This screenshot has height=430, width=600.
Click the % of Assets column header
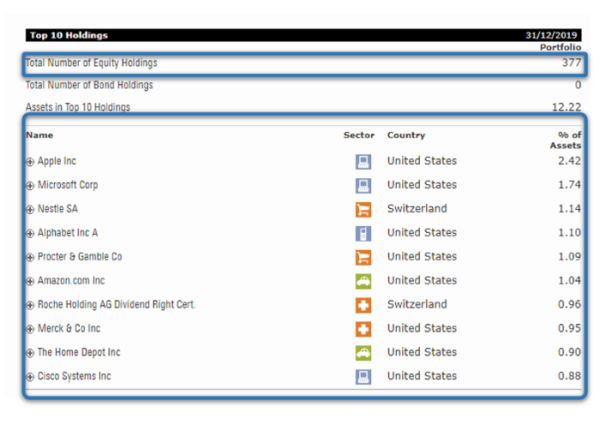click(566, 140)
